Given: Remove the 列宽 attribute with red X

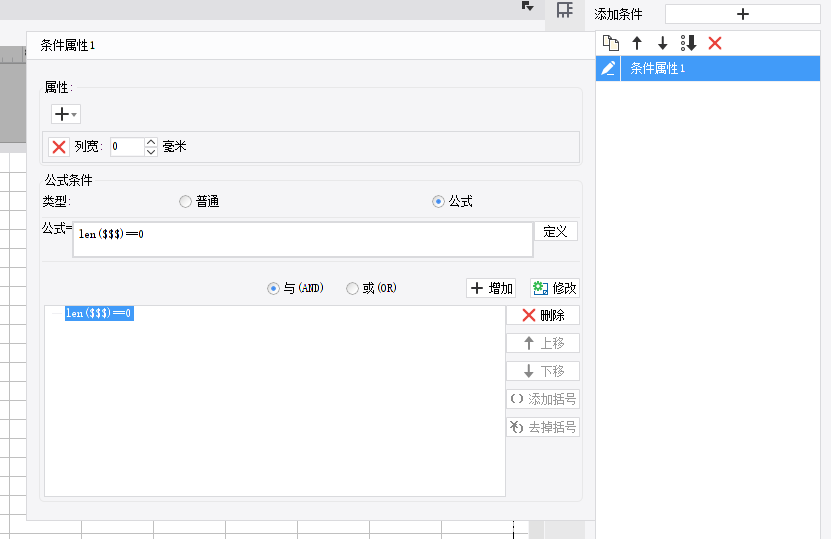Looking at the screenshot, I should tap(59, 147).
